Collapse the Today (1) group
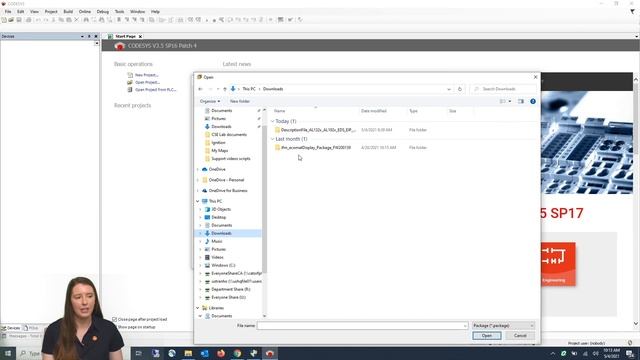 [x=272, y=121]
